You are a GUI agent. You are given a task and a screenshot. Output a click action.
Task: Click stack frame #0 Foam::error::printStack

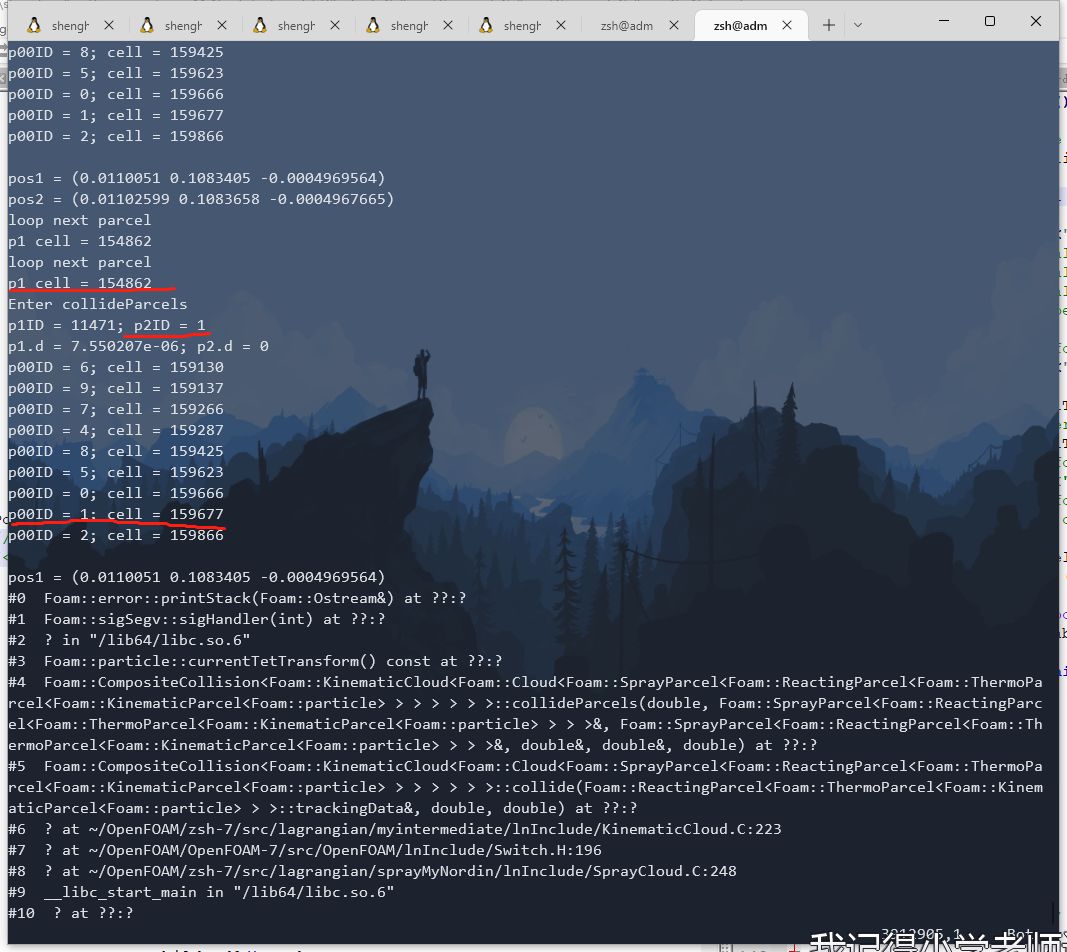point(237,598)
